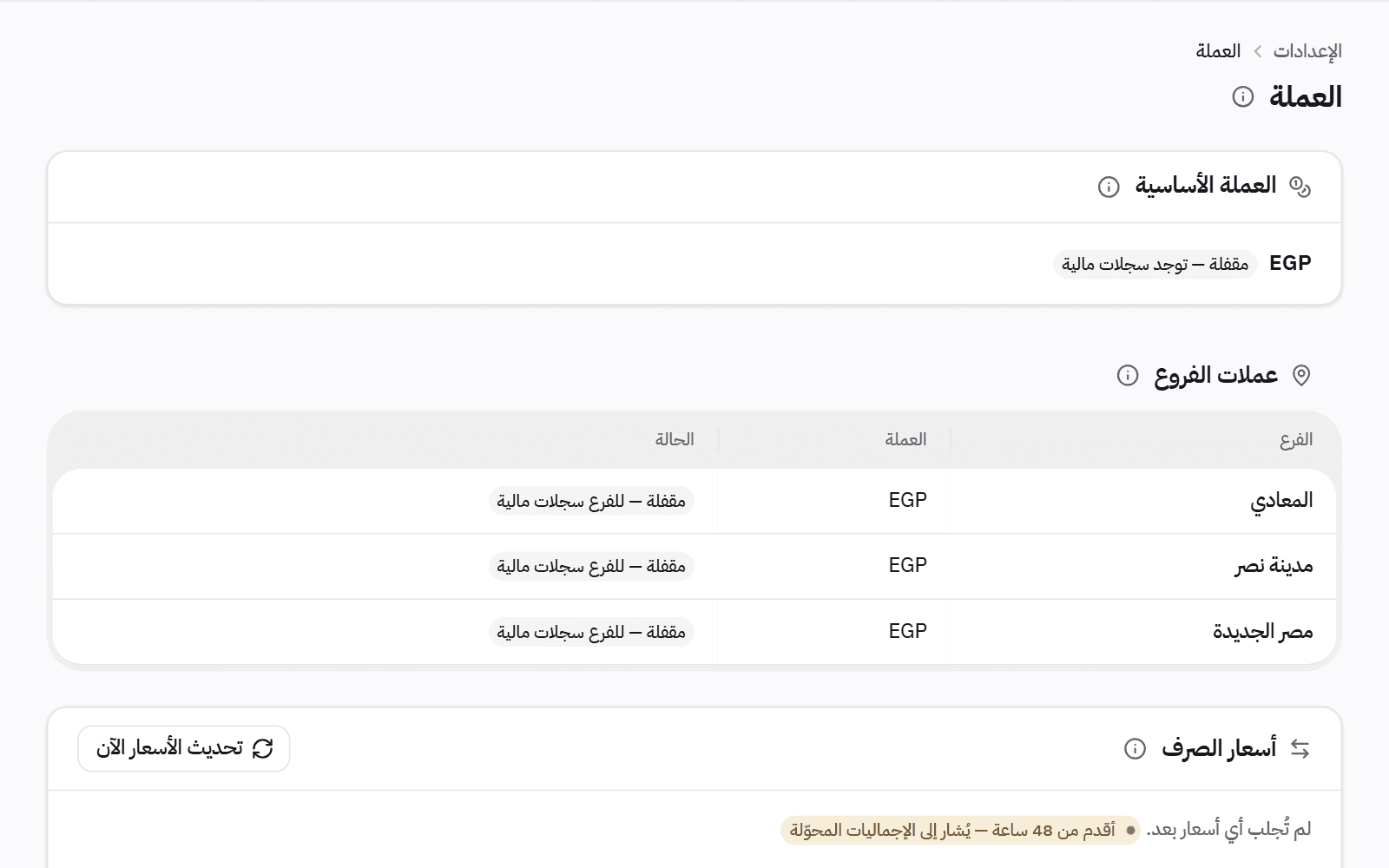Click info icon beside العملة الأساسية heading
This screenshot has height=868, width=1389.
(1109, 187)
